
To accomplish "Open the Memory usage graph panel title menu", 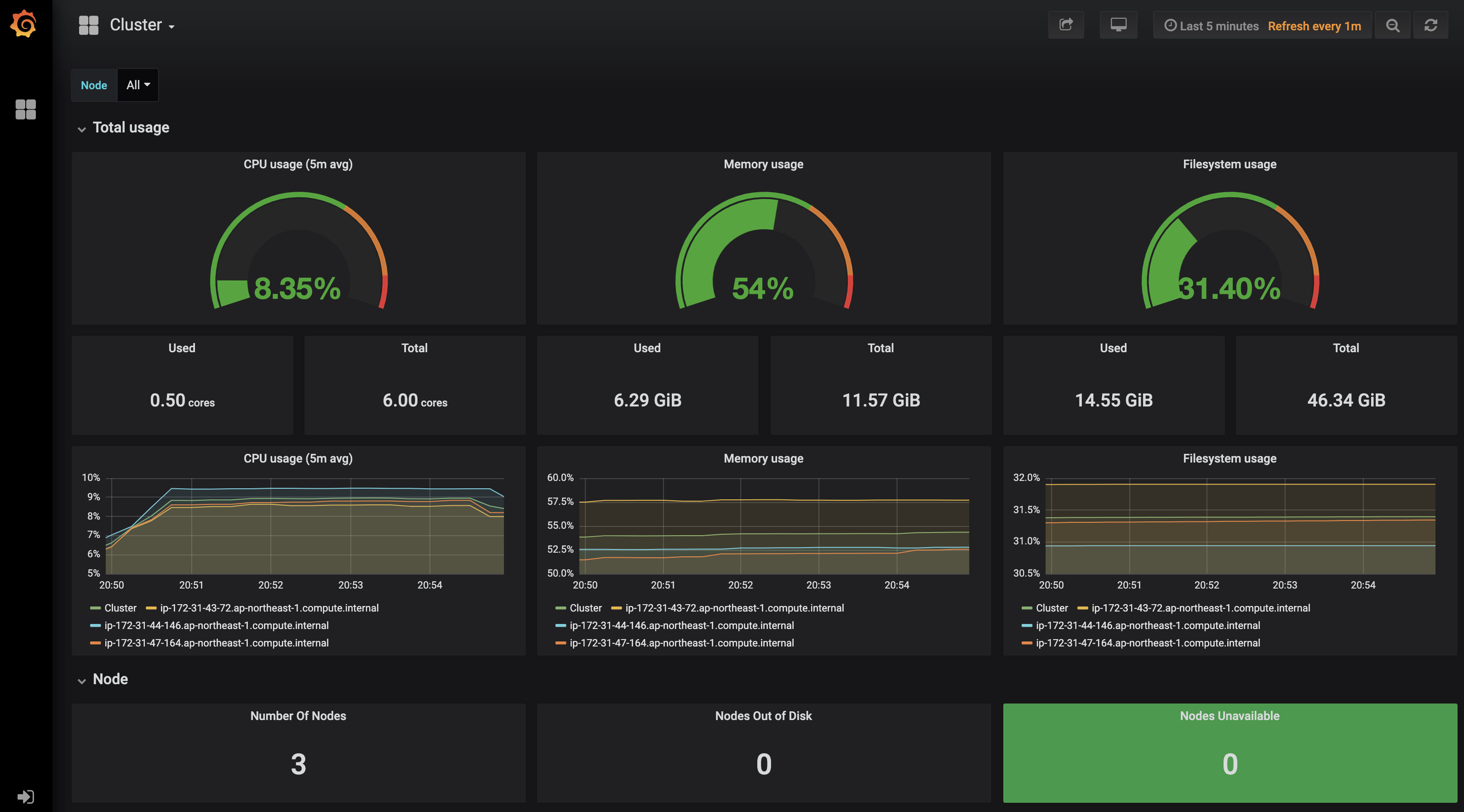I will [763, 458].
